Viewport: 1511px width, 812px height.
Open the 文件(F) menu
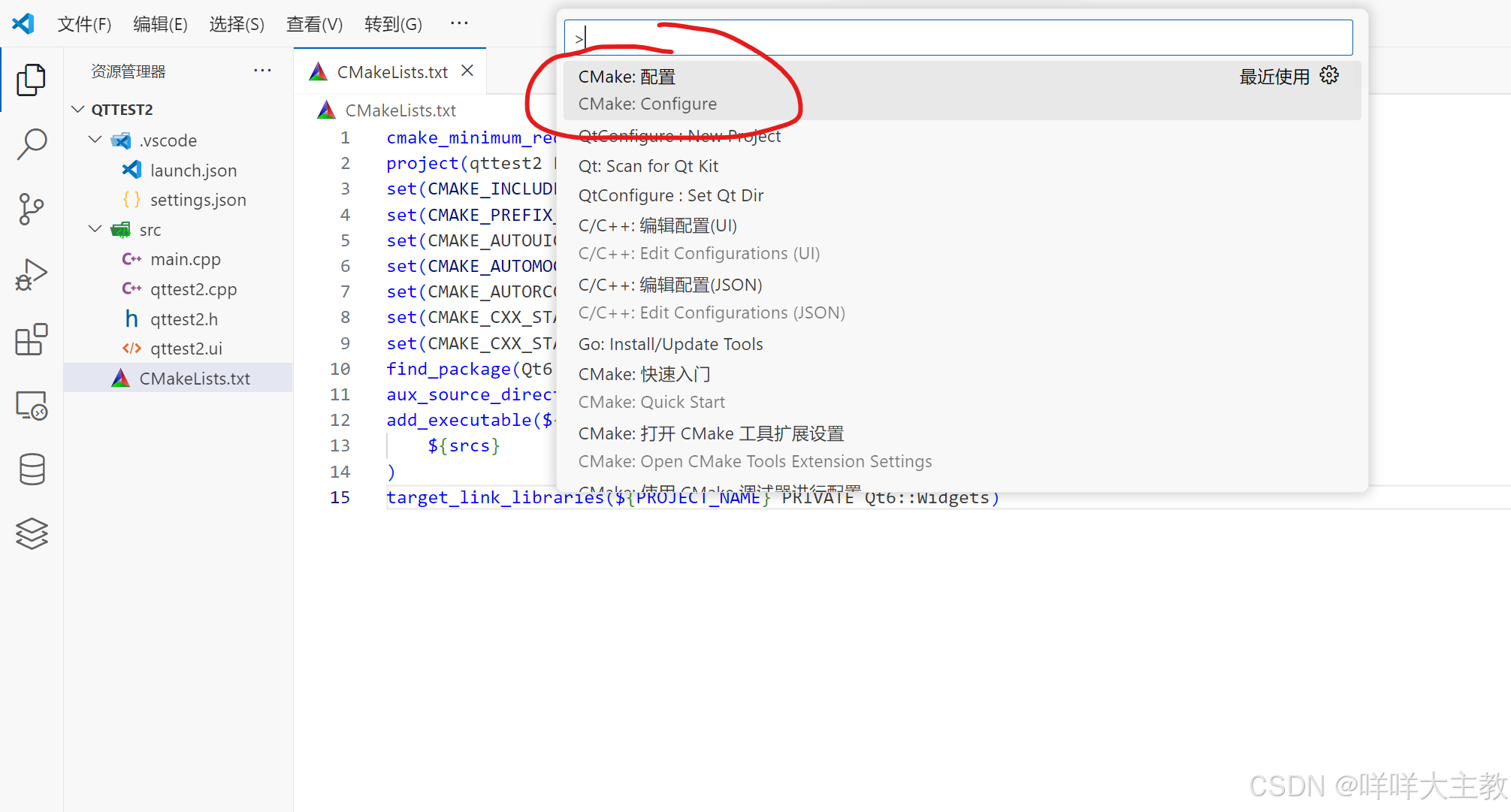(84, 24)
